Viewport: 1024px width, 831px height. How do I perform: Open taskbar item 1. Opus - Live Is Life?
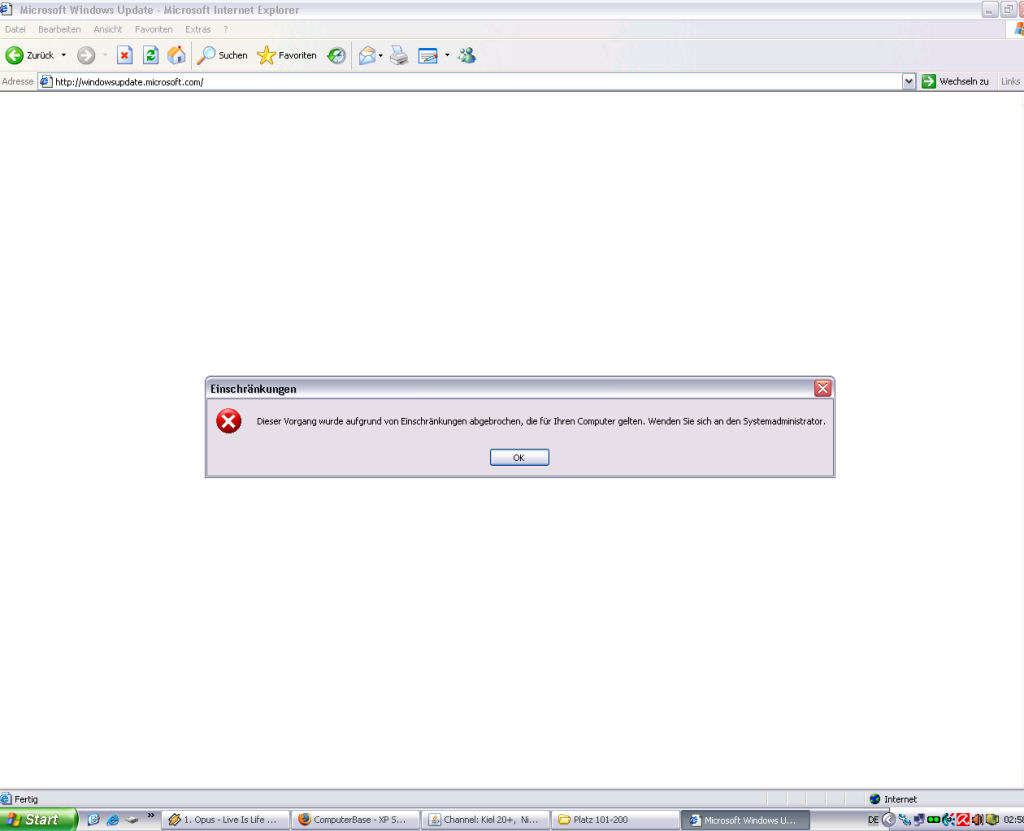click(225, 819)
